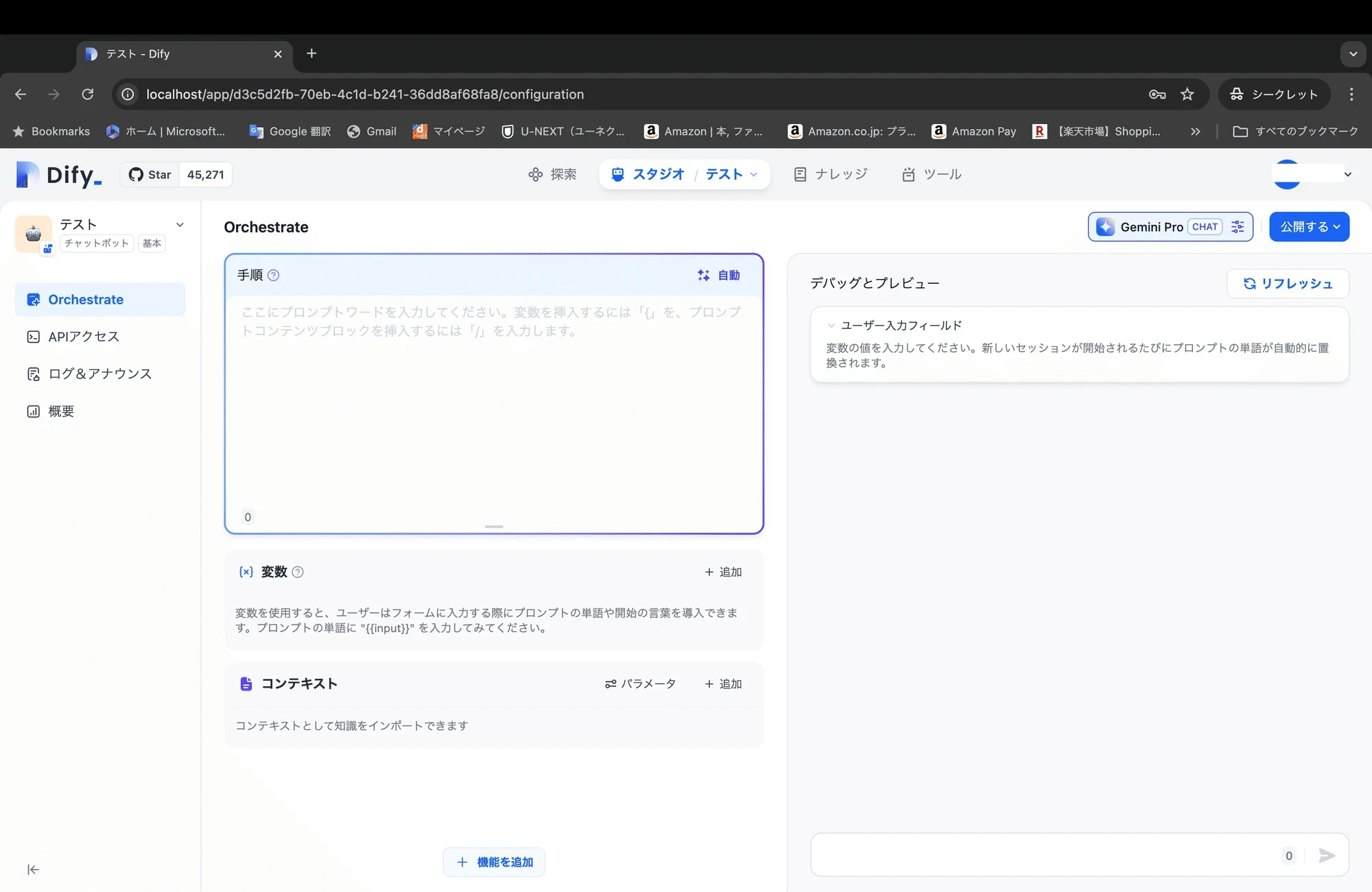Viewport: 1372px width, 892px height.
Task: Open the ログ＆アナウンス panel
Action: point(99,374)
